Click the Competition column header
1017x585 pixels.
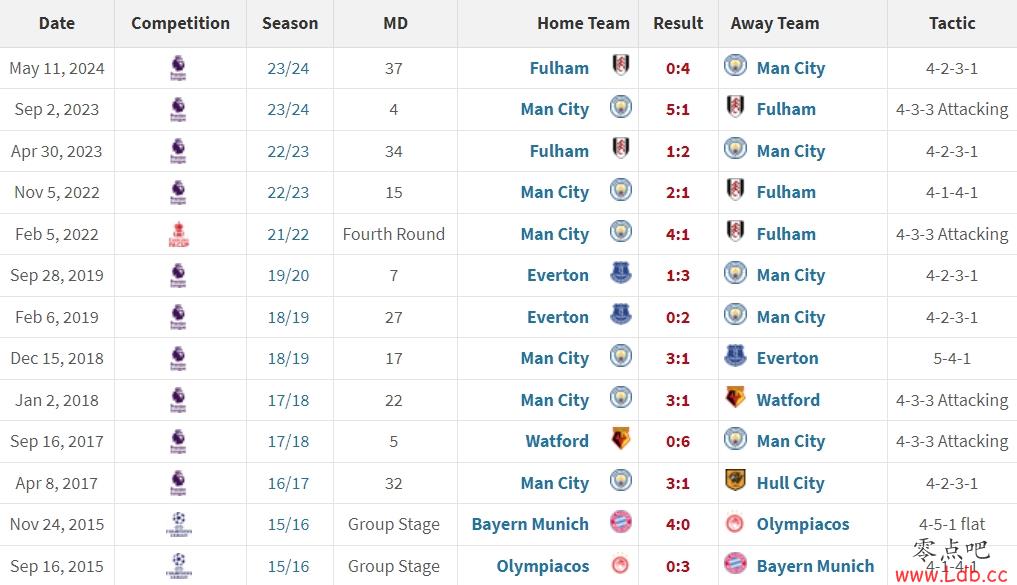click(x=180, y=23)
